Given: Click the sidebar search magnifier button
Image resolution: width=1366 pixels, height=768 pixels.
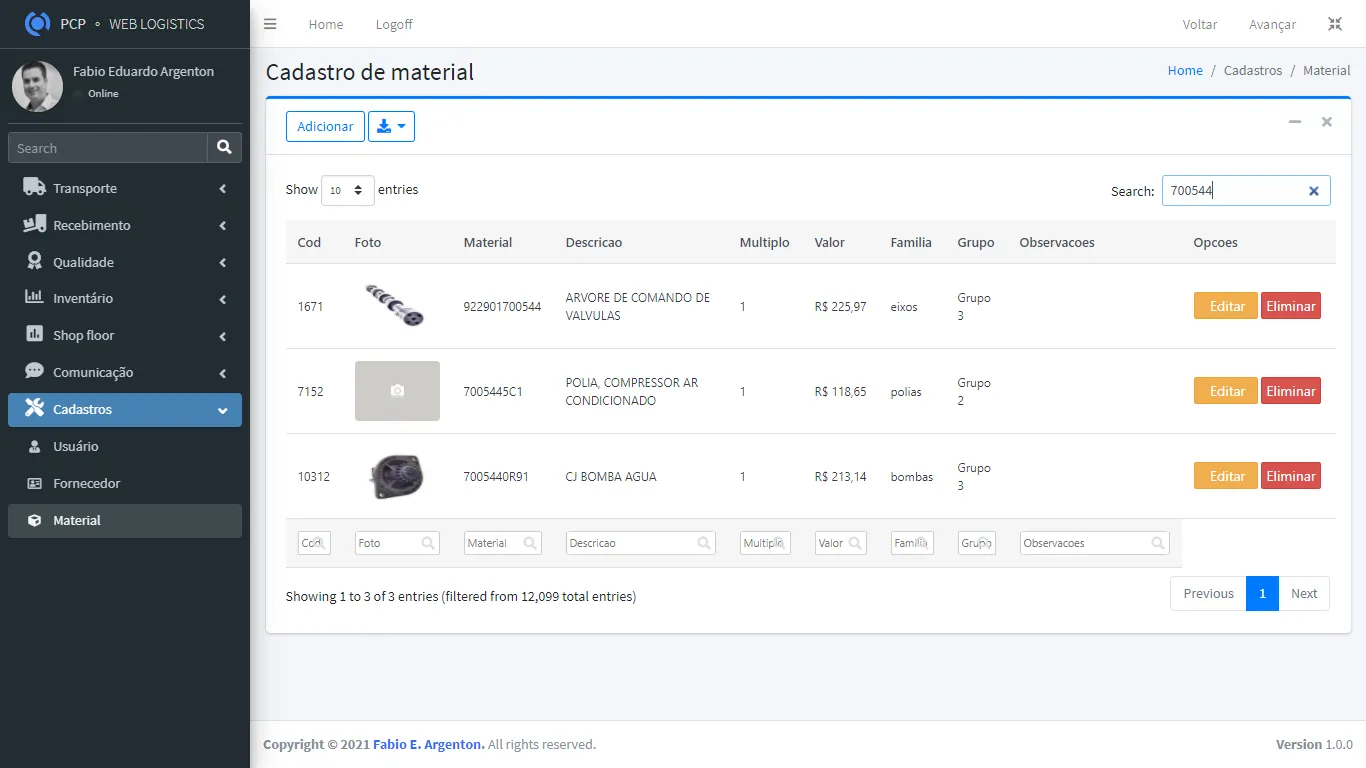Looking at the screenshot, I should coord(224,148).
